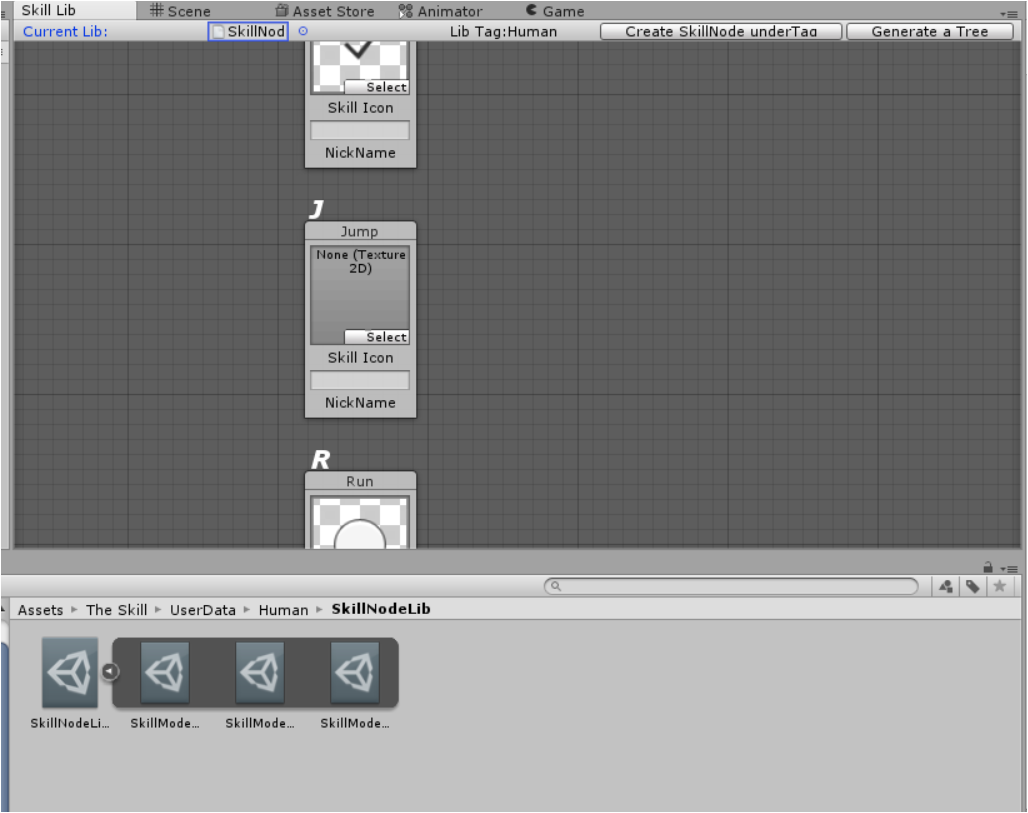This screenshot has width=1028, height=813.
Task: Toggle the project panel lock icon
Action: click(987, 567)
